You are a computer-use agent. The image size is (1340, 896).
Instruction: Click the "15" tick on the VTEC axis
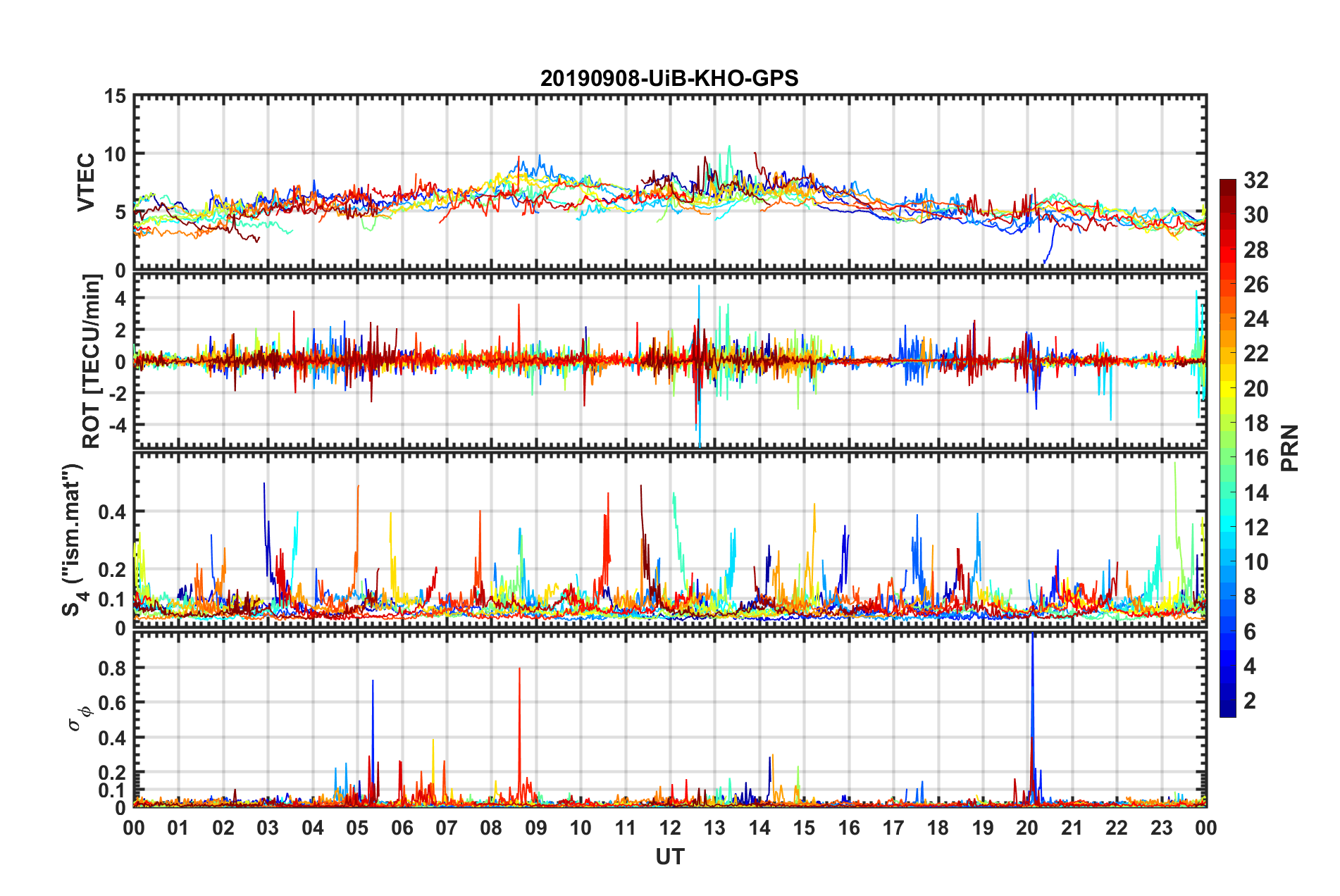[x=114, y=96]
